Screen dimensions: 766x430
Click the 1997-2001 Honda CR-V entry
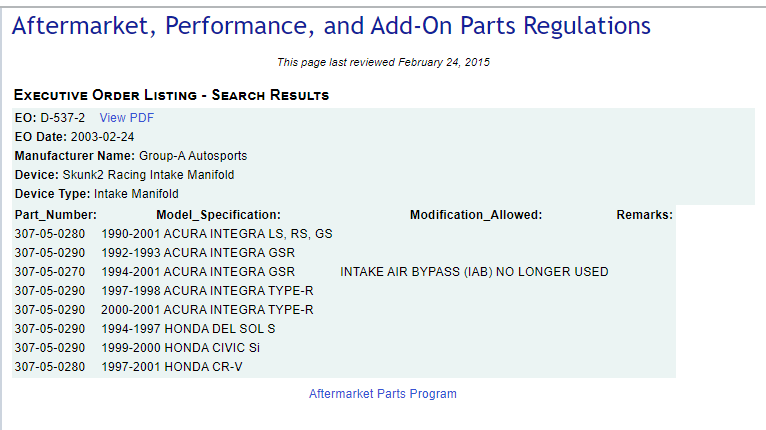[x=171, y=367]
